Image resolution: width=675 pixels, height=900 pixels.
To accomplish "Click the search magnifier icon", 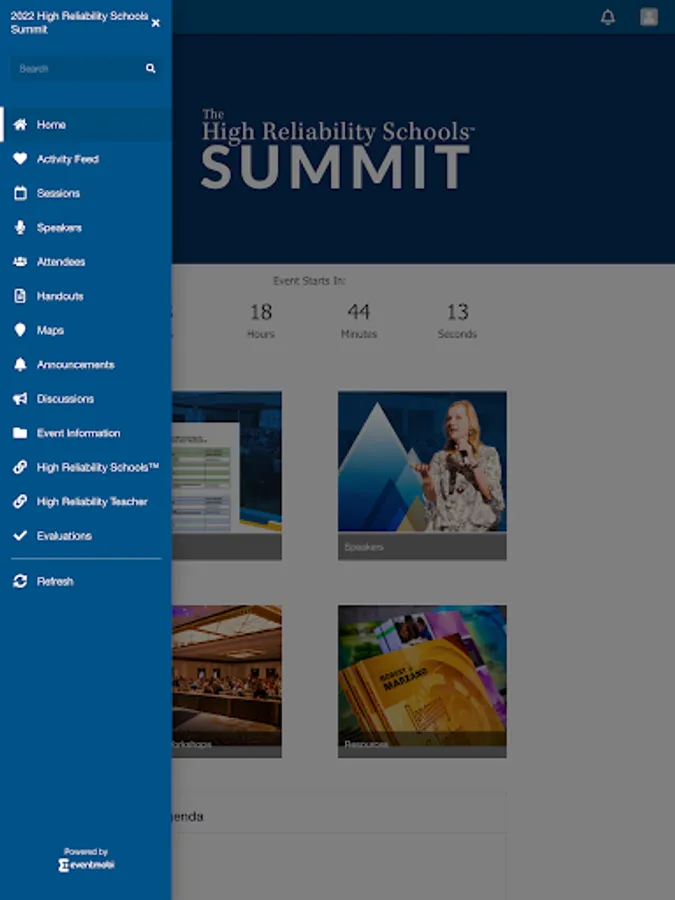I will 150,68.
